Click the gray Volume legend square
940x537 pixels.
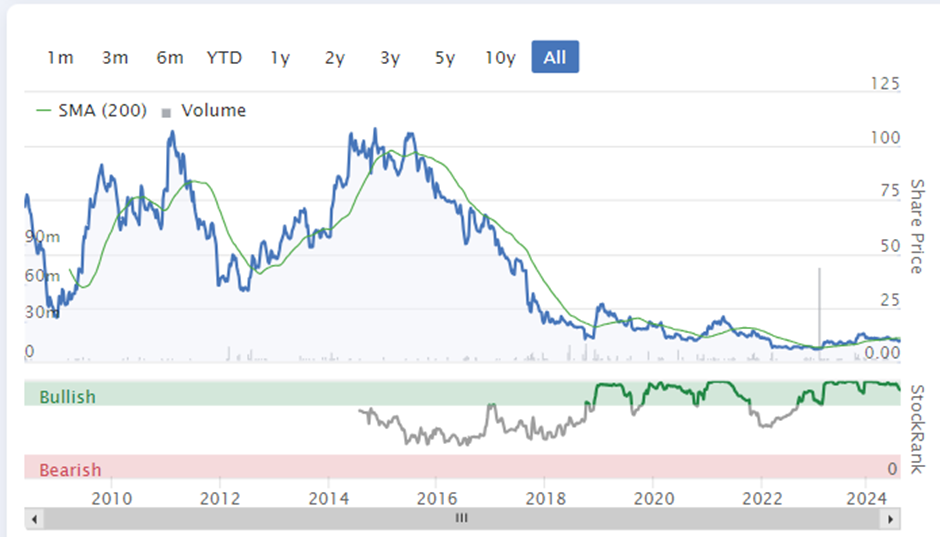pyautogui.click(x=166, y=113)
